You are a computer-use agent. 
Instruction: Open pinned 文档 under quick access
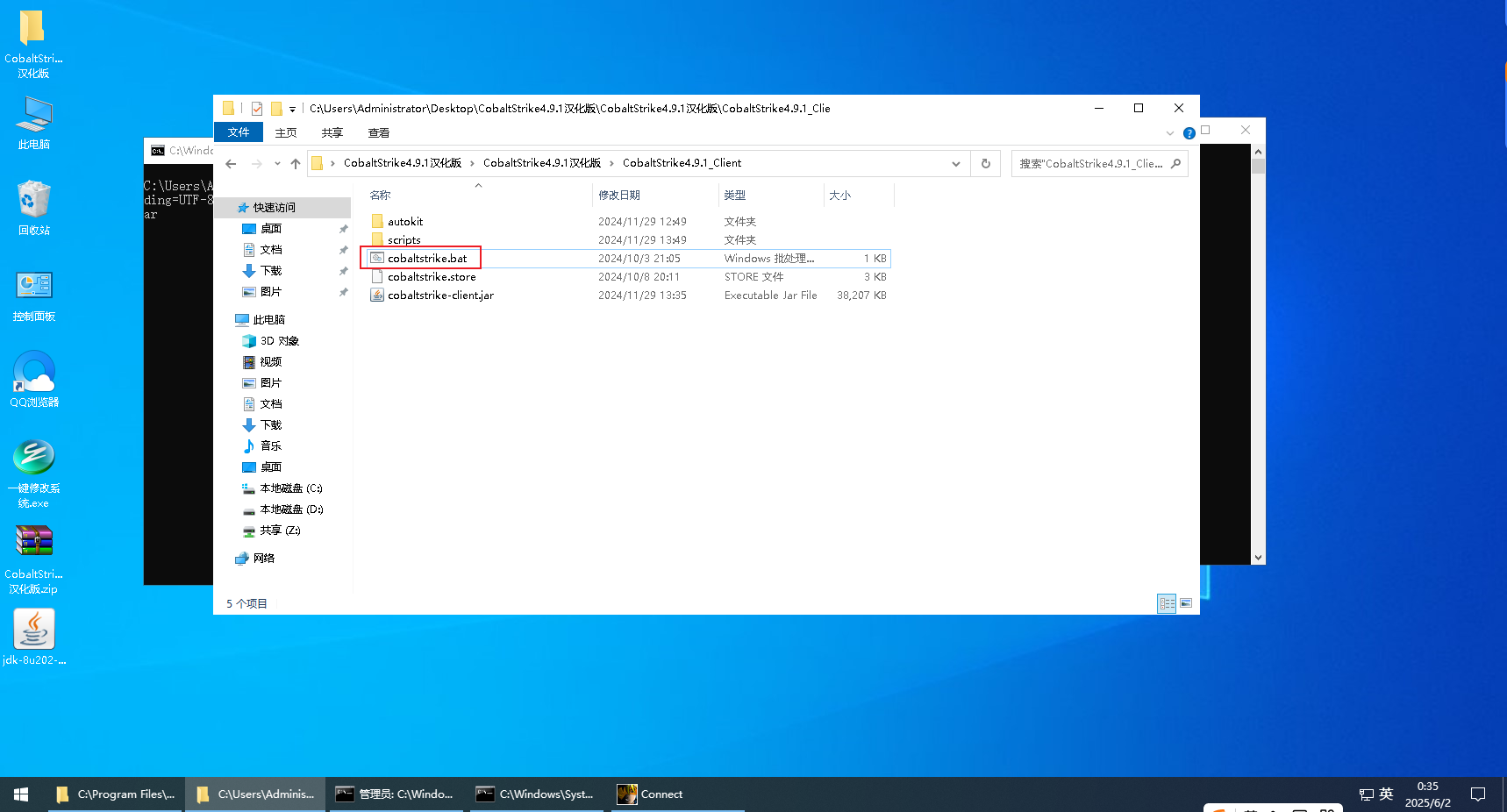click(271, 250)
